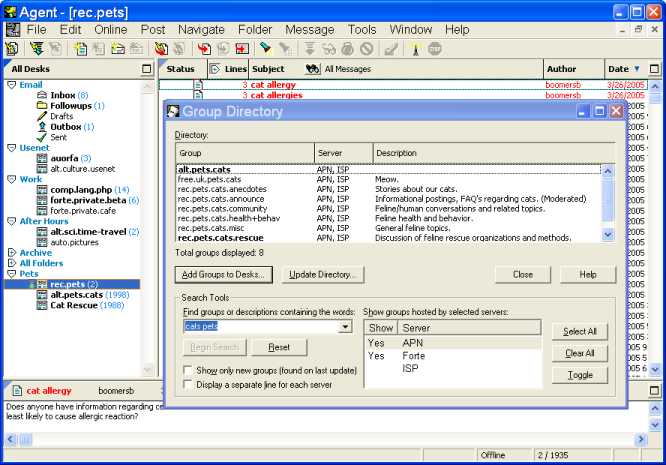Click the Inbox tray icon in Email

42,95
